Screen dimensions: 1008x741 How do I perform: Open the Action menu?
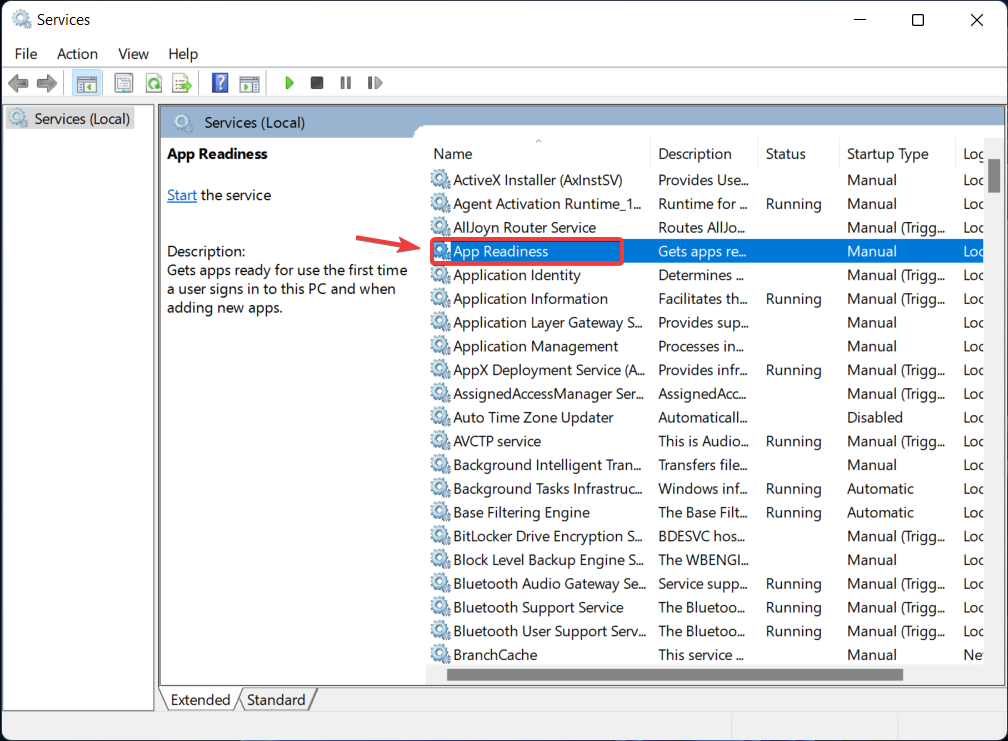point(77,54)
